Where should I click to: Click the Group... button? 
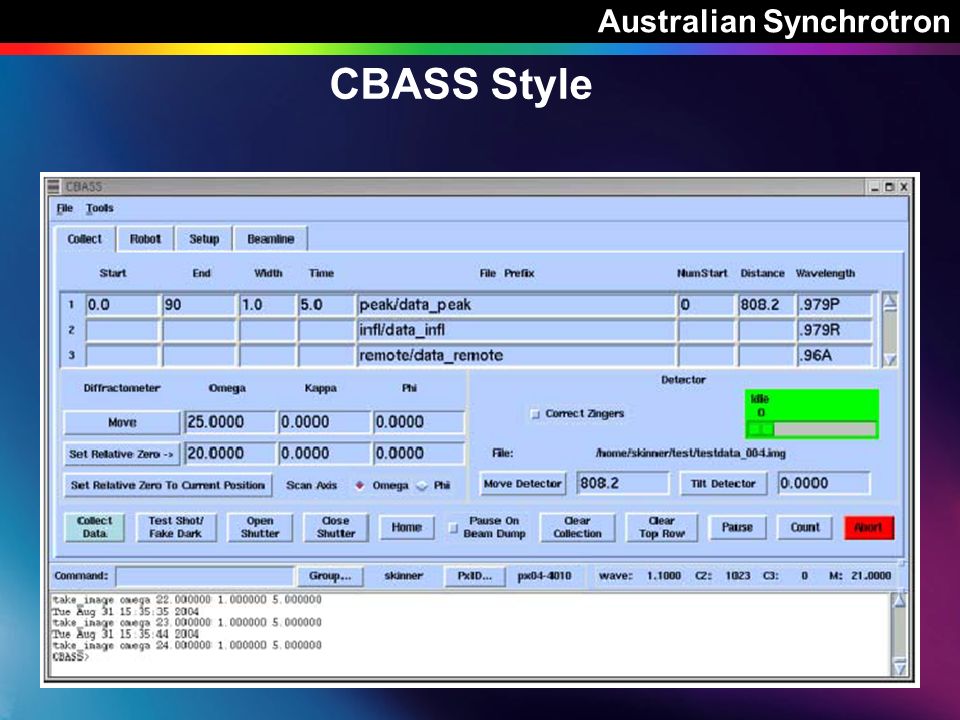point(330,576)
